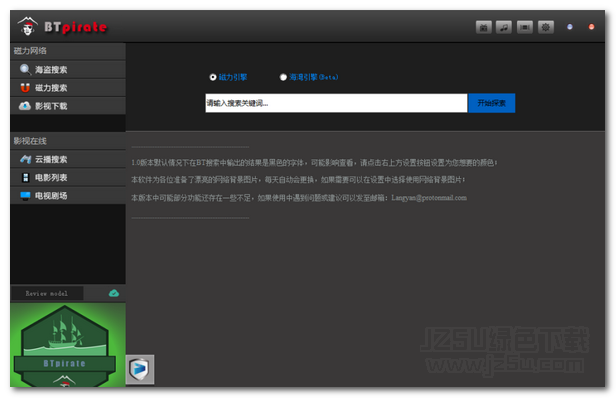Click the 影视在线 section header
This screenshot has height=398, width=616.
(x=68, y=141)
